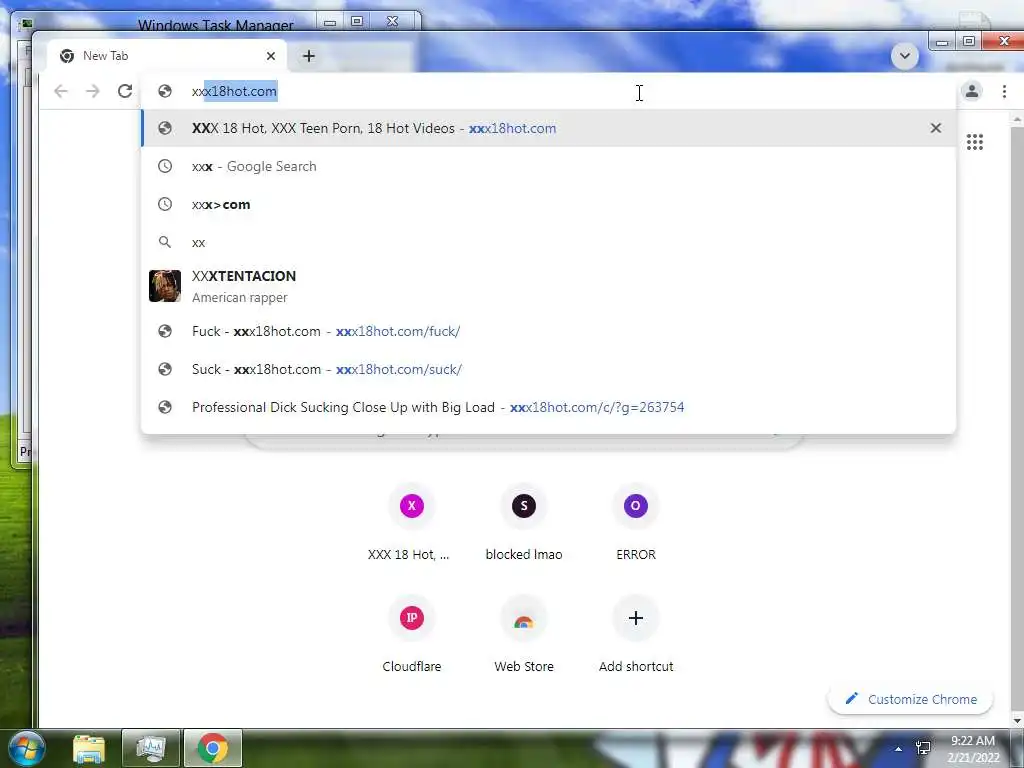Viewport: 1024px width, 768px height.
Task: Click the forward navigation arrow
Action: click(93, 91)
